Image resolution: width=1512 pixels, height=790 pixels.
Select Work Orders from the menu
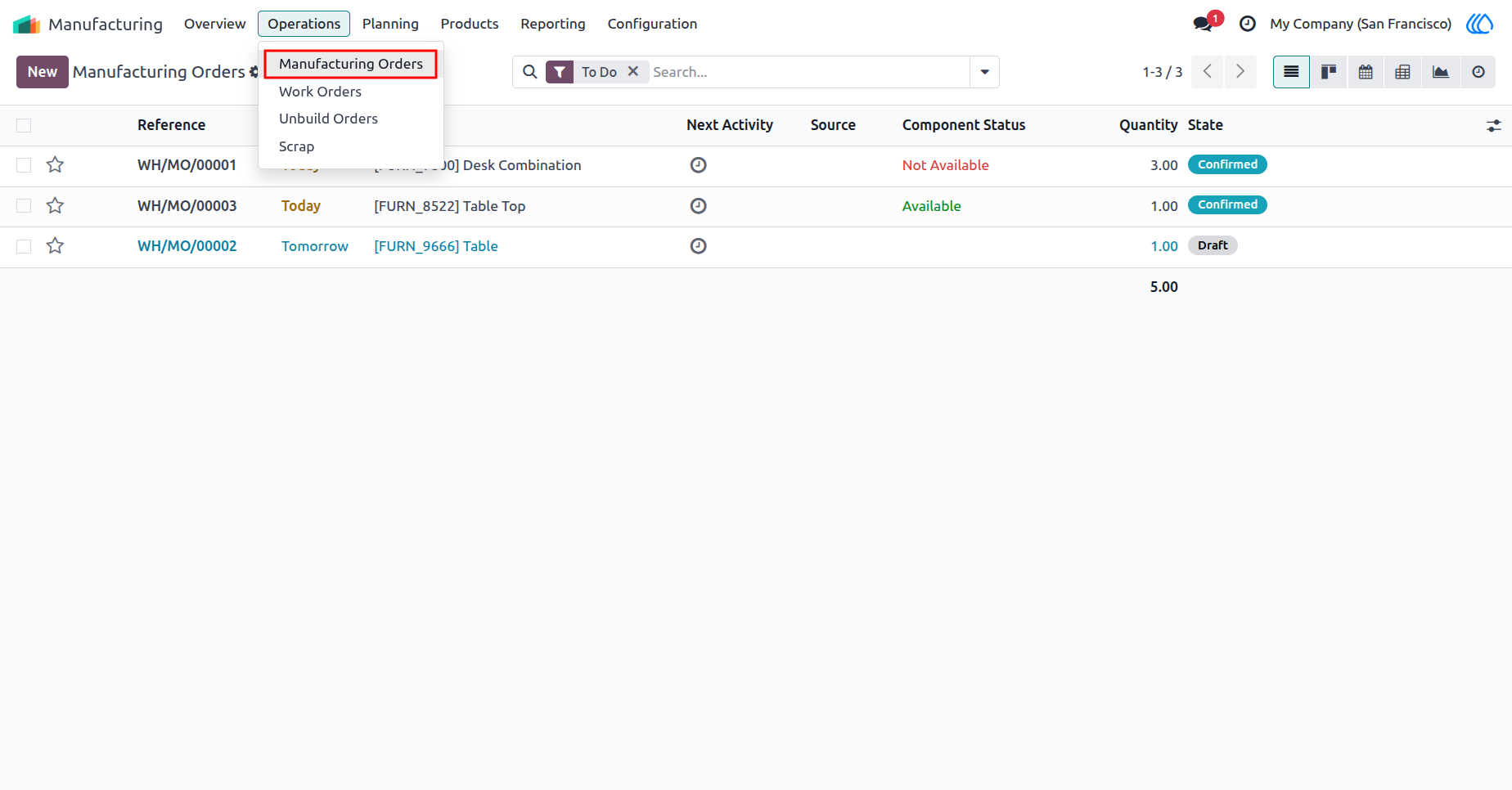click(x=320, y=92)
